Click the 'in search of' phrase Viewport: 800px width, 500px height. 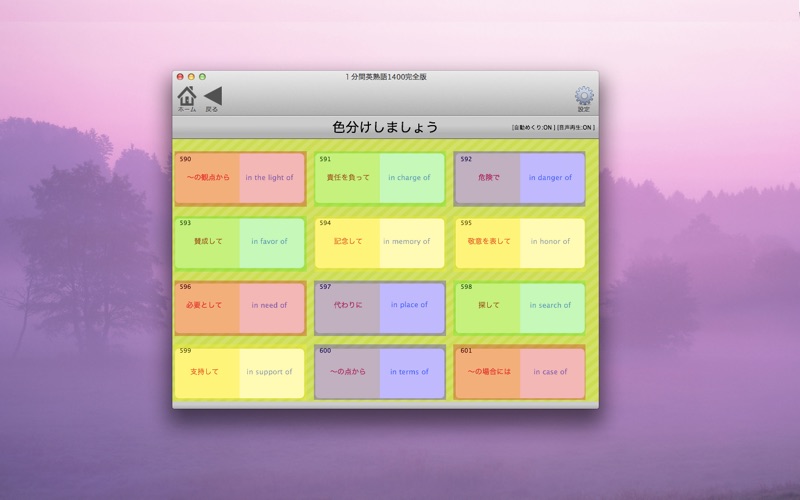click(x=550, y=305)
